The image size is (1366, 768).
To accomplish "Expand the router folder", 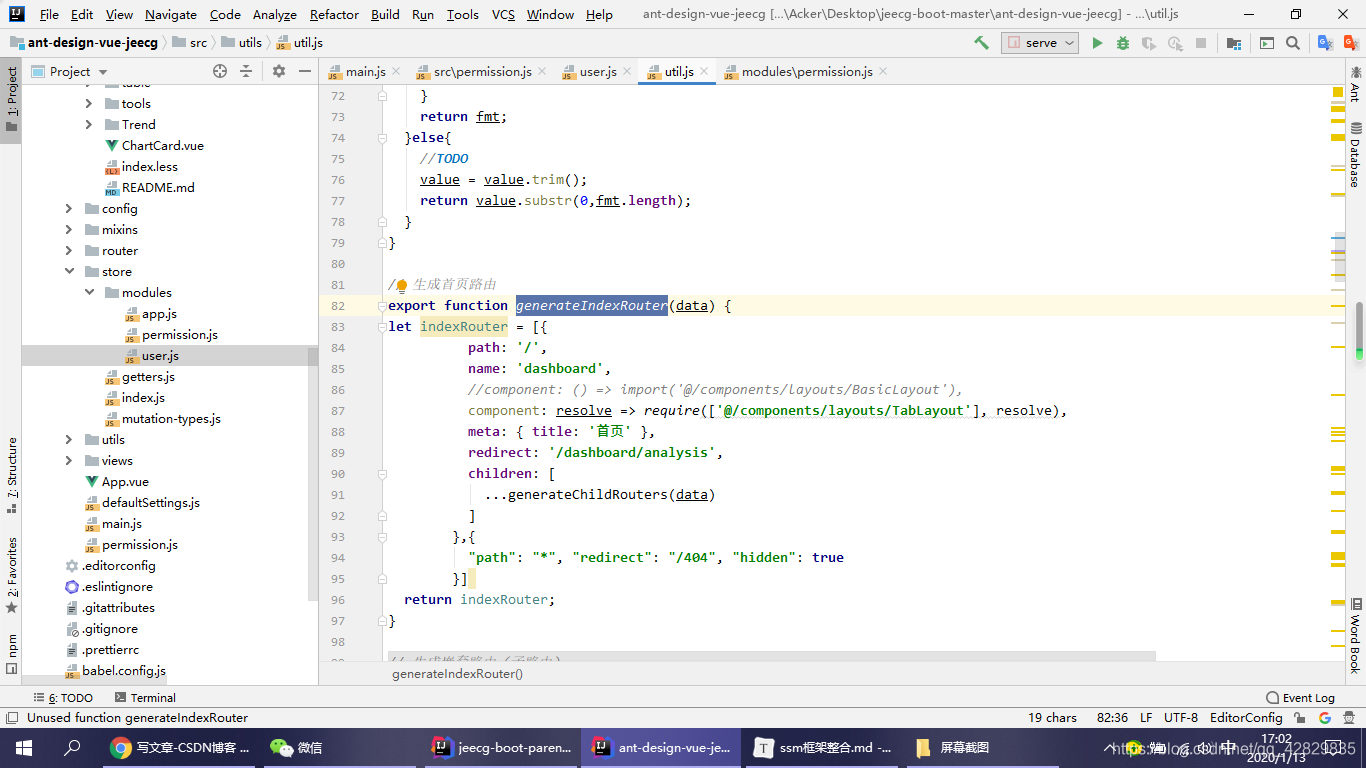I will pos(69,250).
